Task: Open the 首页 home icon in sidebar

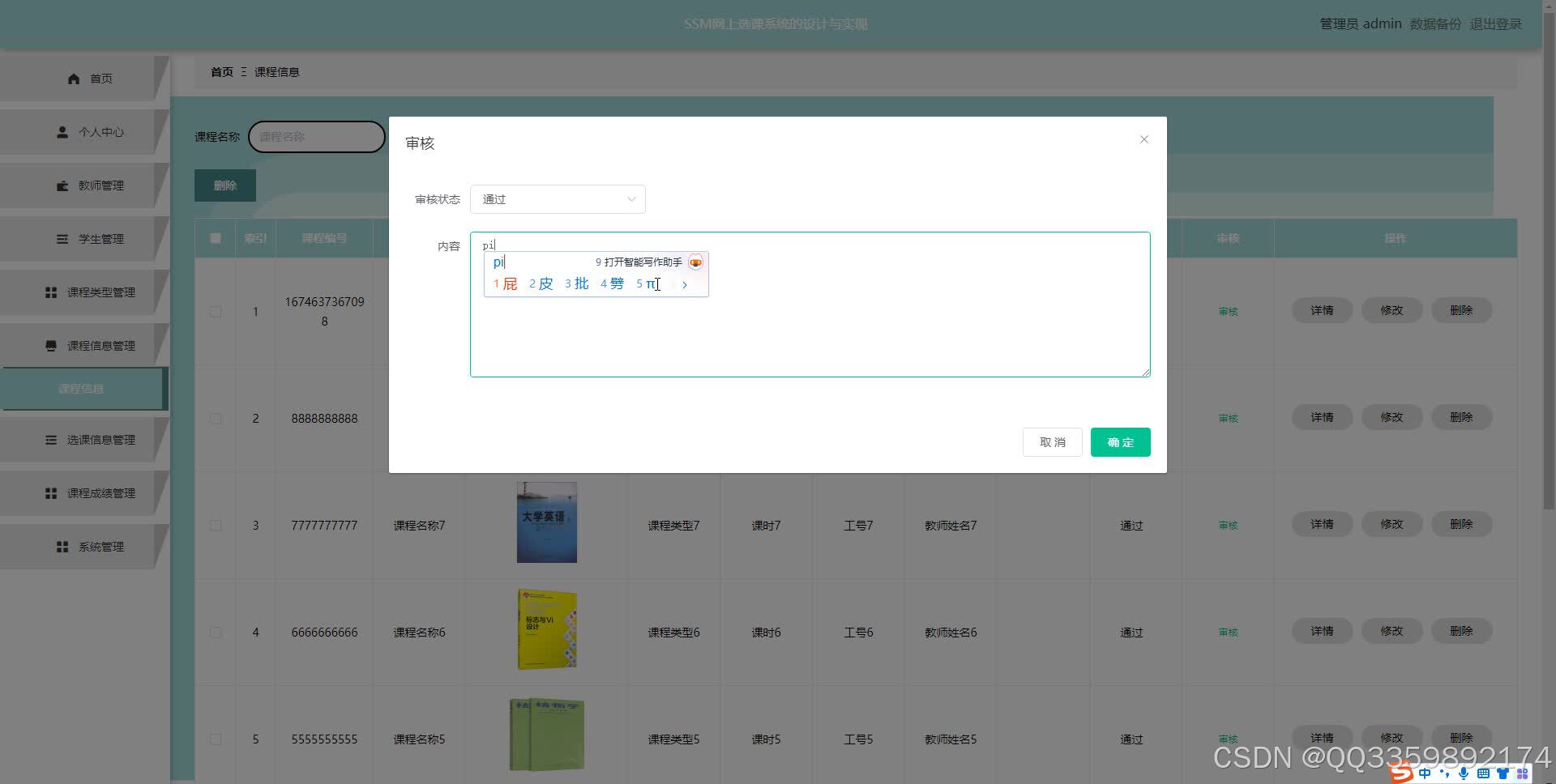Action: click(74, 79)
